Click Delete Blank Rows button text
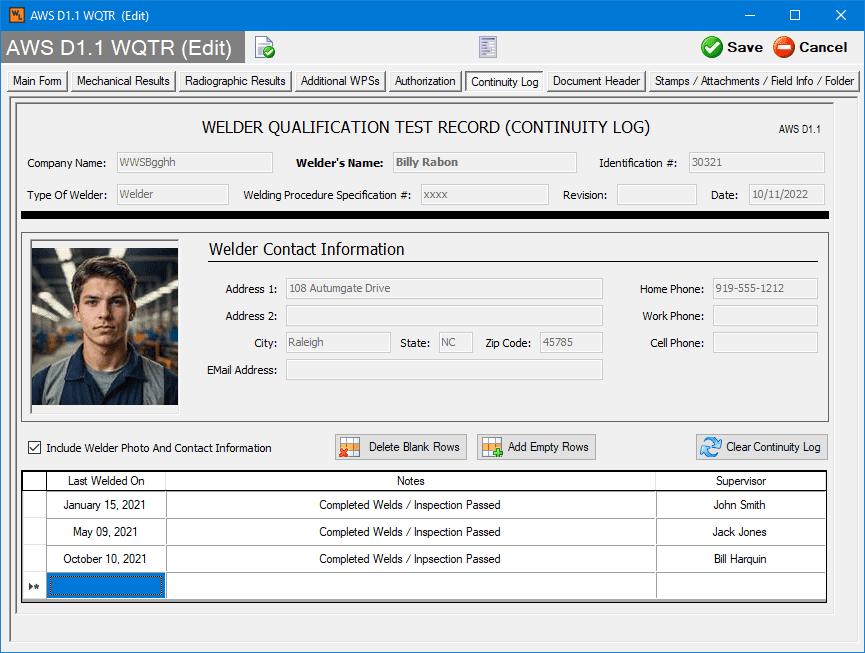The height and width of the screenshot is (653, 865). pos(414,447)
